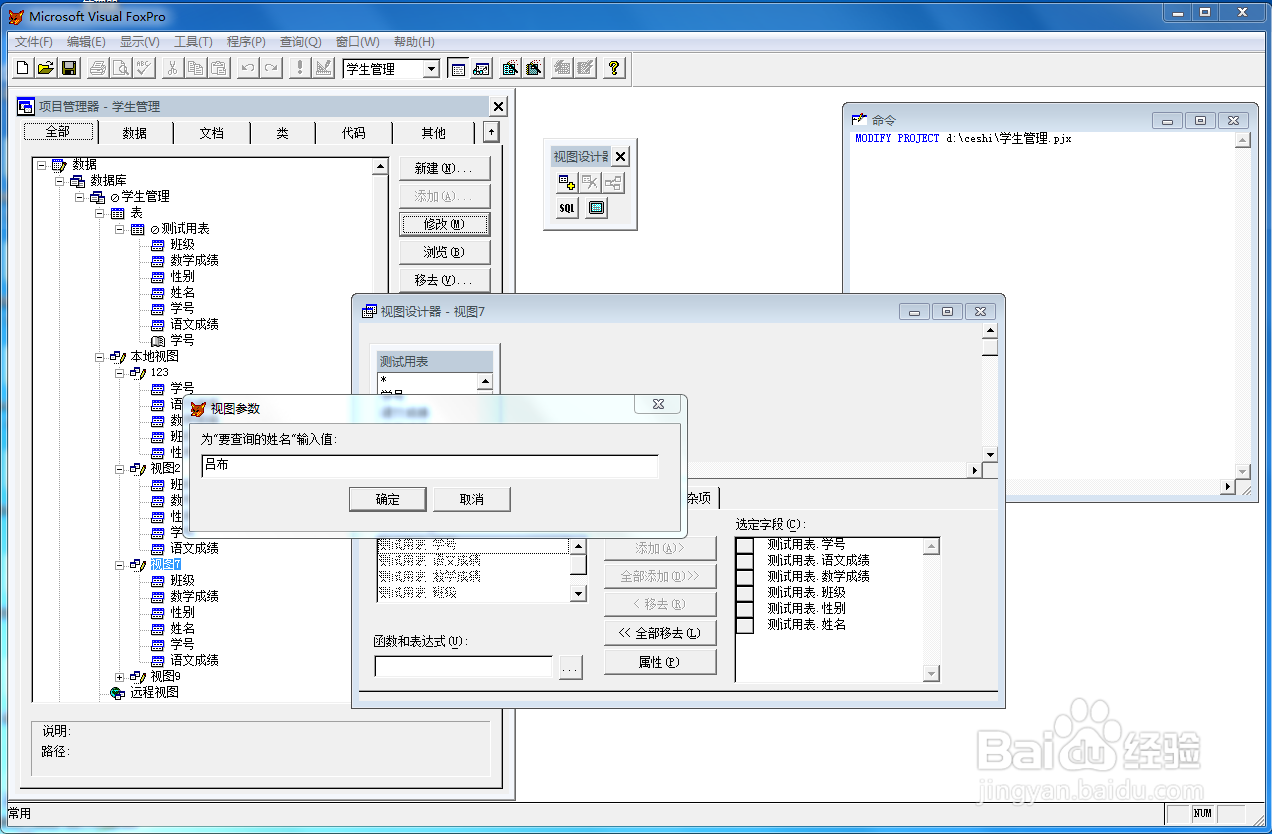Click the Run exclamation mark icon
1272x834 pixels.
click(x=299, y=68)
